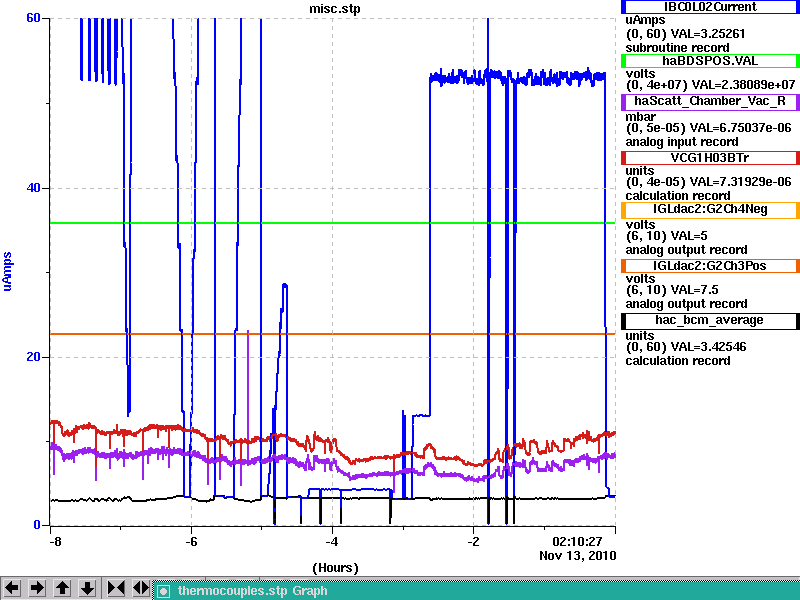Click the (Hours) x-axis label

tap(335, 567)
